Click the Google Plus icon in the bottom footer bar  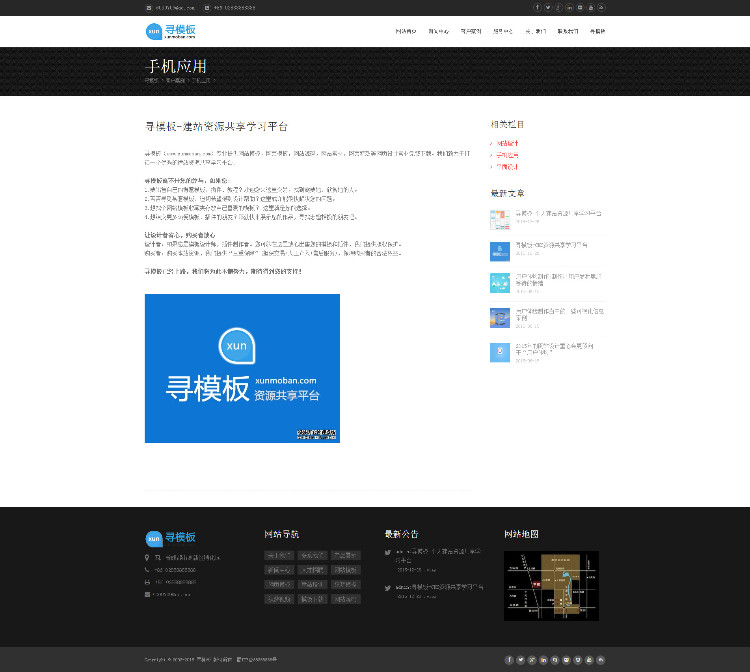click(531, 660)
